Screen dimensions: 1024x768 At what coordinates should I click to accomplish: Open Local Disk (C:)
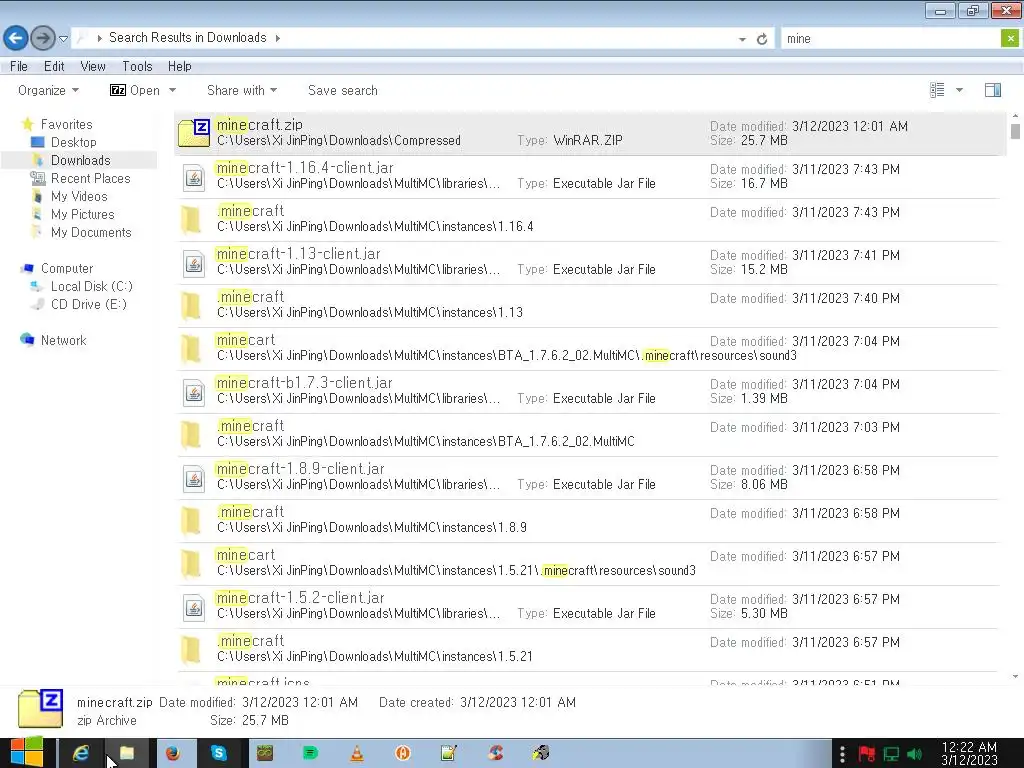(91, 286)
